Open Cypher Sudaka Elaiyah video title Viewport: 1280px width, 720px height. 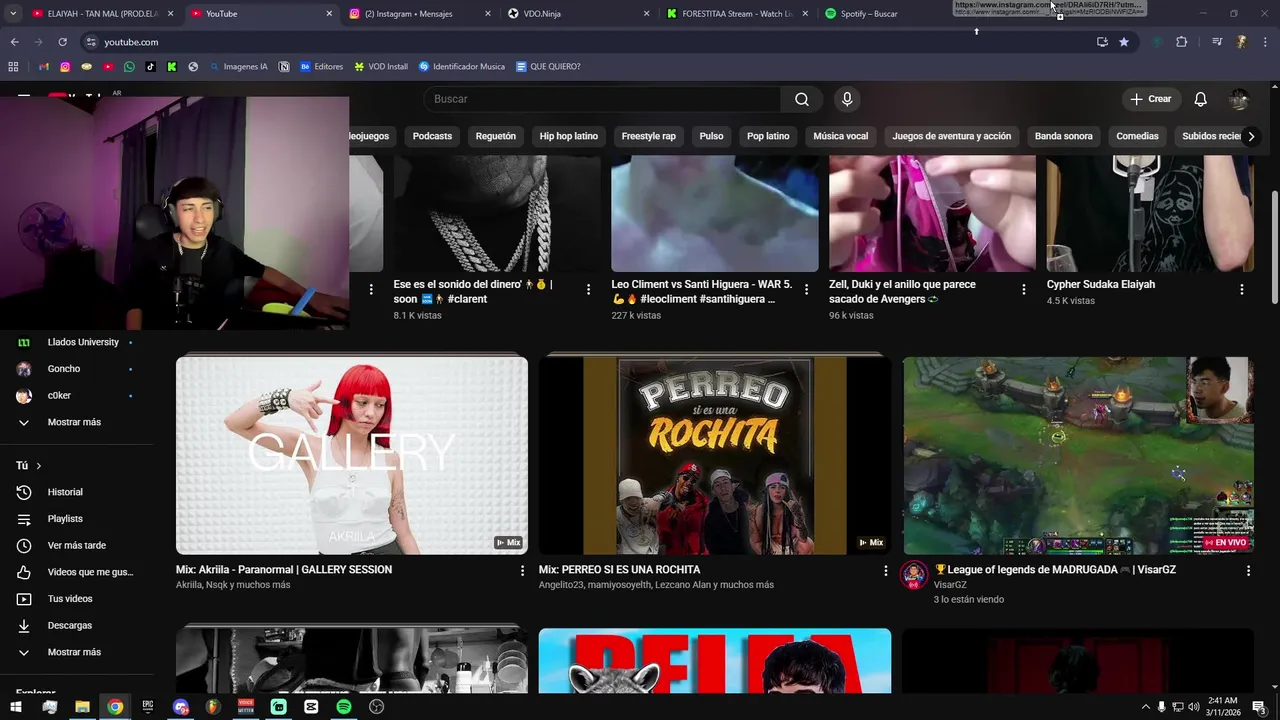click(x=1100, y=284)
